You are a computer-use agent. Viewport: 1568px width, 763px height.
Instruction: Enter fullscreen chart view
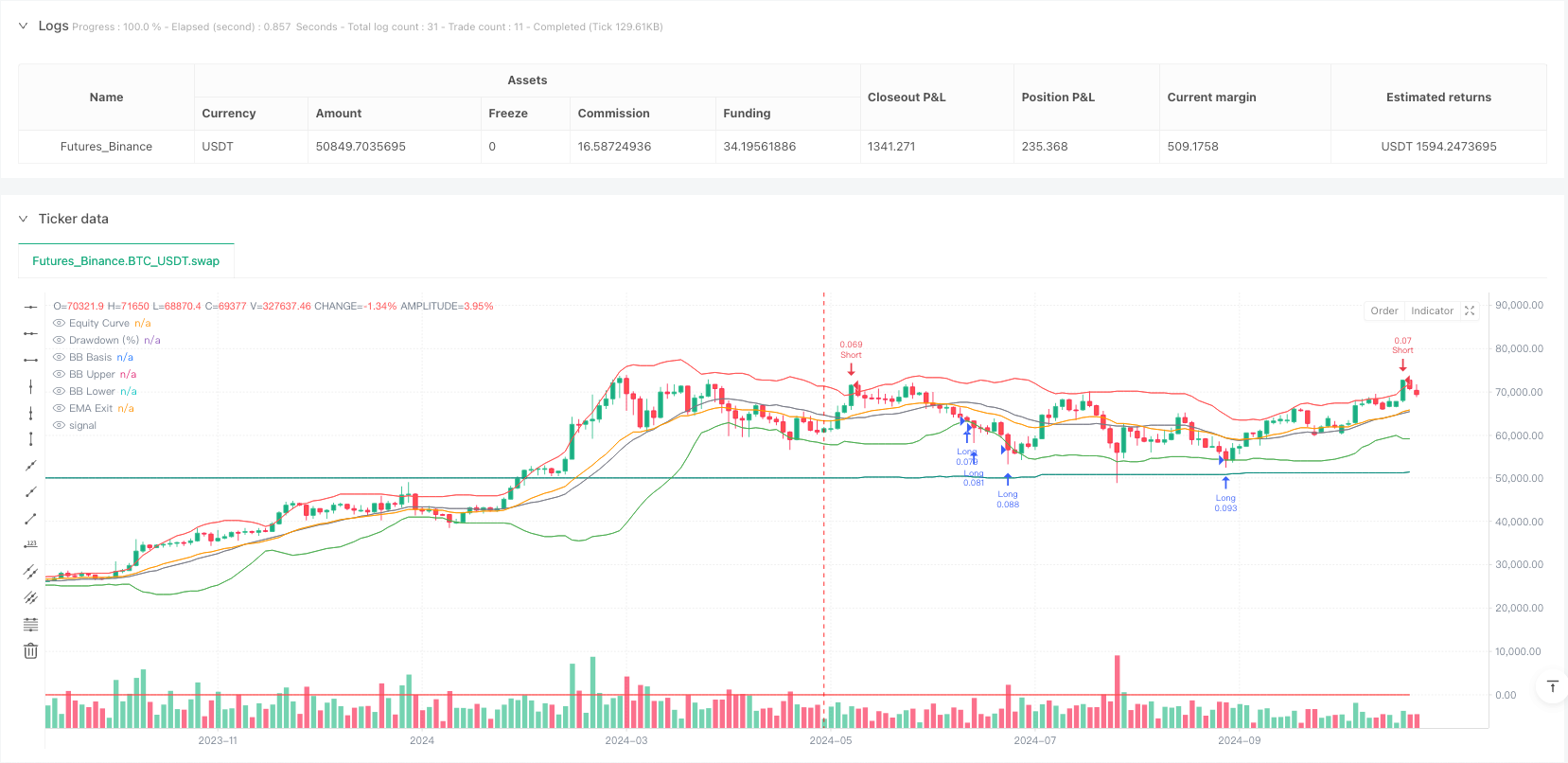[x=1470, y=311]
